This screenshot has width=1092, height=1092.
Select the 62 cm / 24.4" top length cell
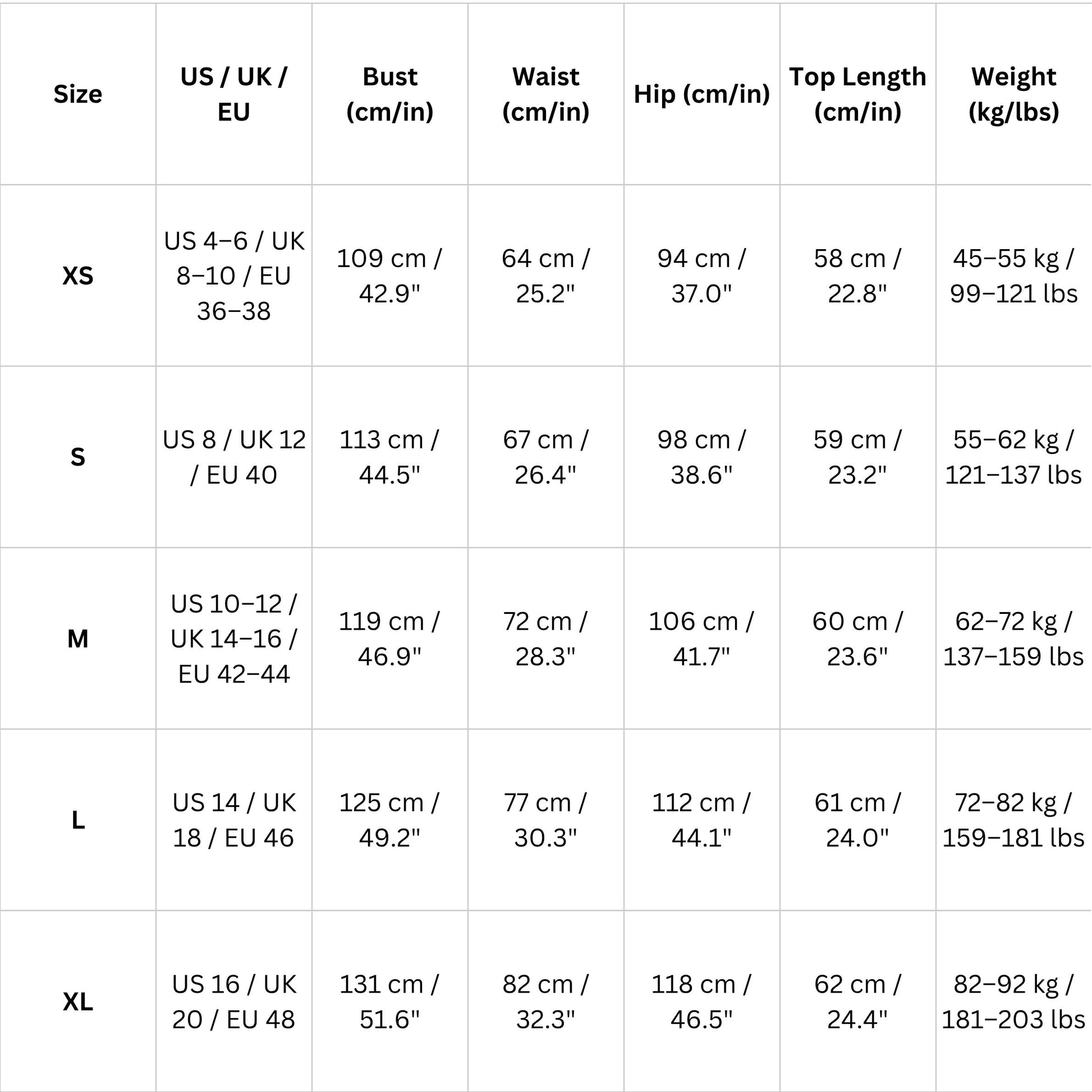tap(858, 1002)
